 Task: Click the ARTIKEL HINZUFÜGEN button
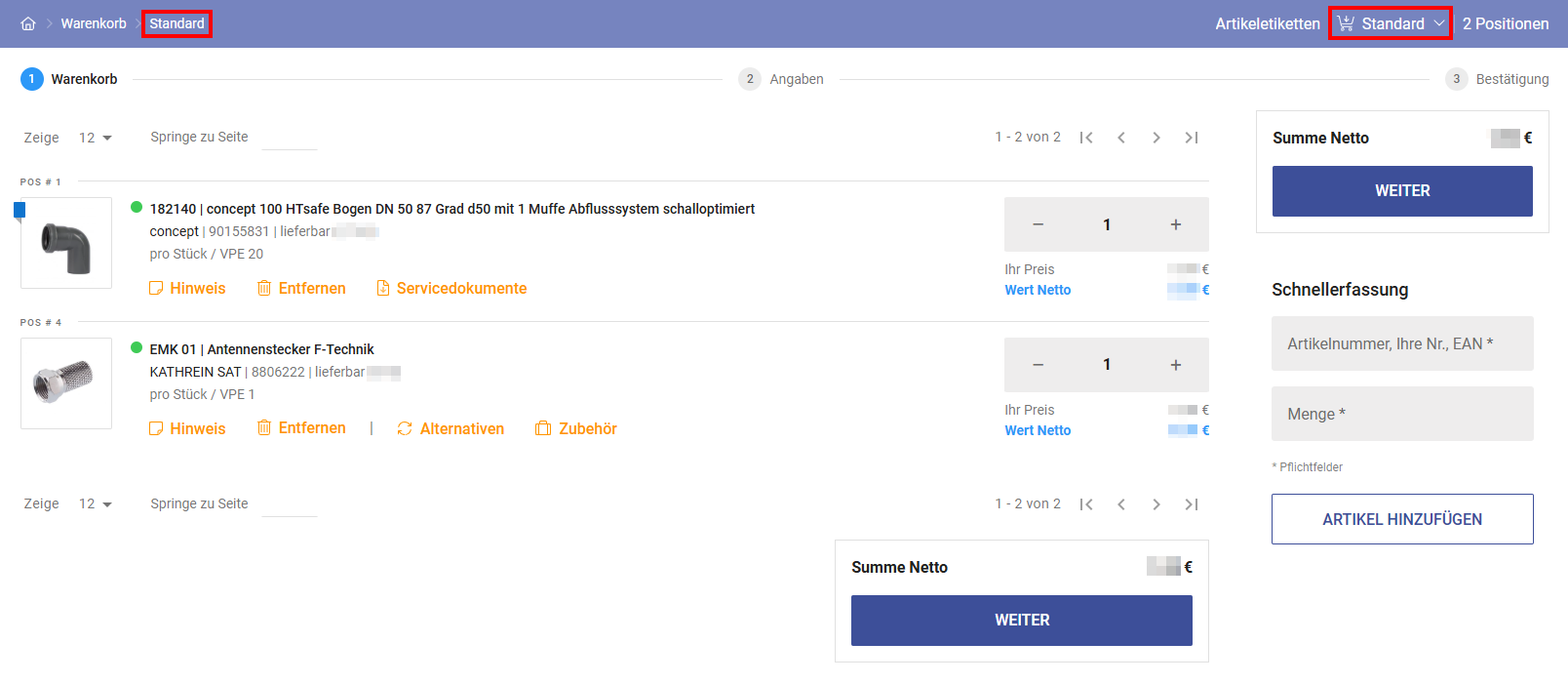[1401, 519]
